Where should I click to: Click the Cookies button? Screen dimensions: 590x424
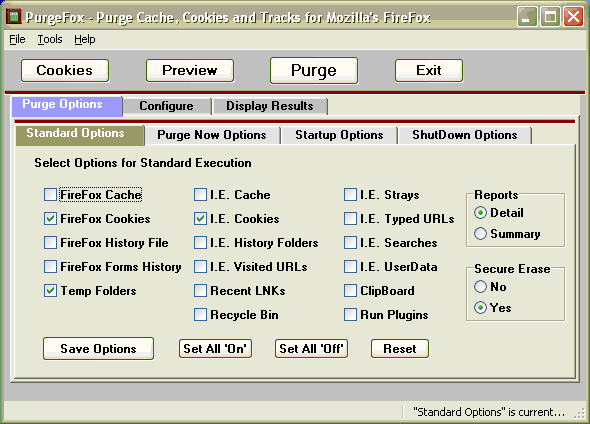(x=65, y=70)
